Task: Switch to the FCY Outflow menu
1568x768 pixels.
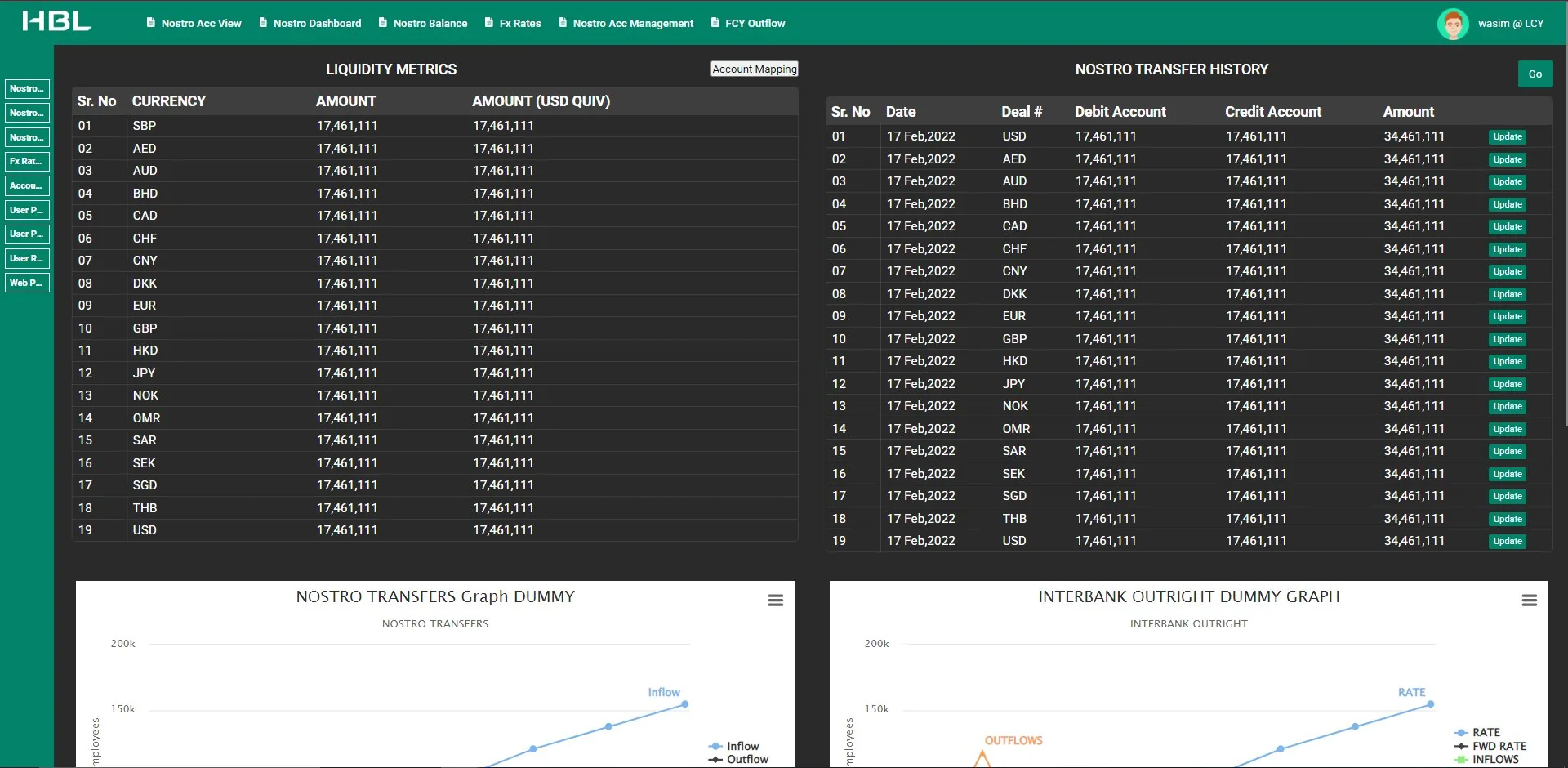Action: 755,24
